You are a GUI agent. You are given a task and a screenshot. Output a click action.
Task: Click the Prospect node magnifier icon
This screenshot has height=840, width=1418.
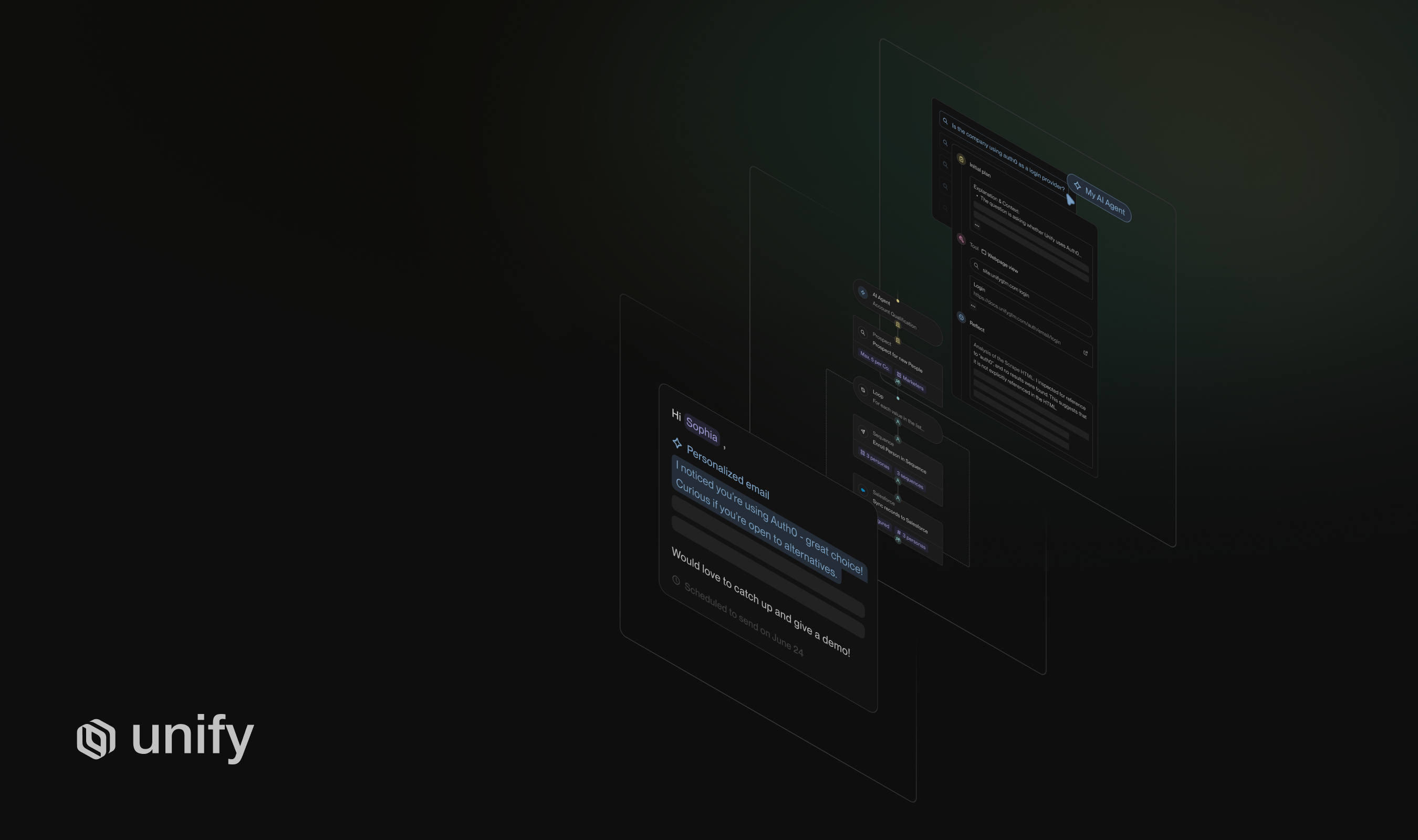point(863,333)
